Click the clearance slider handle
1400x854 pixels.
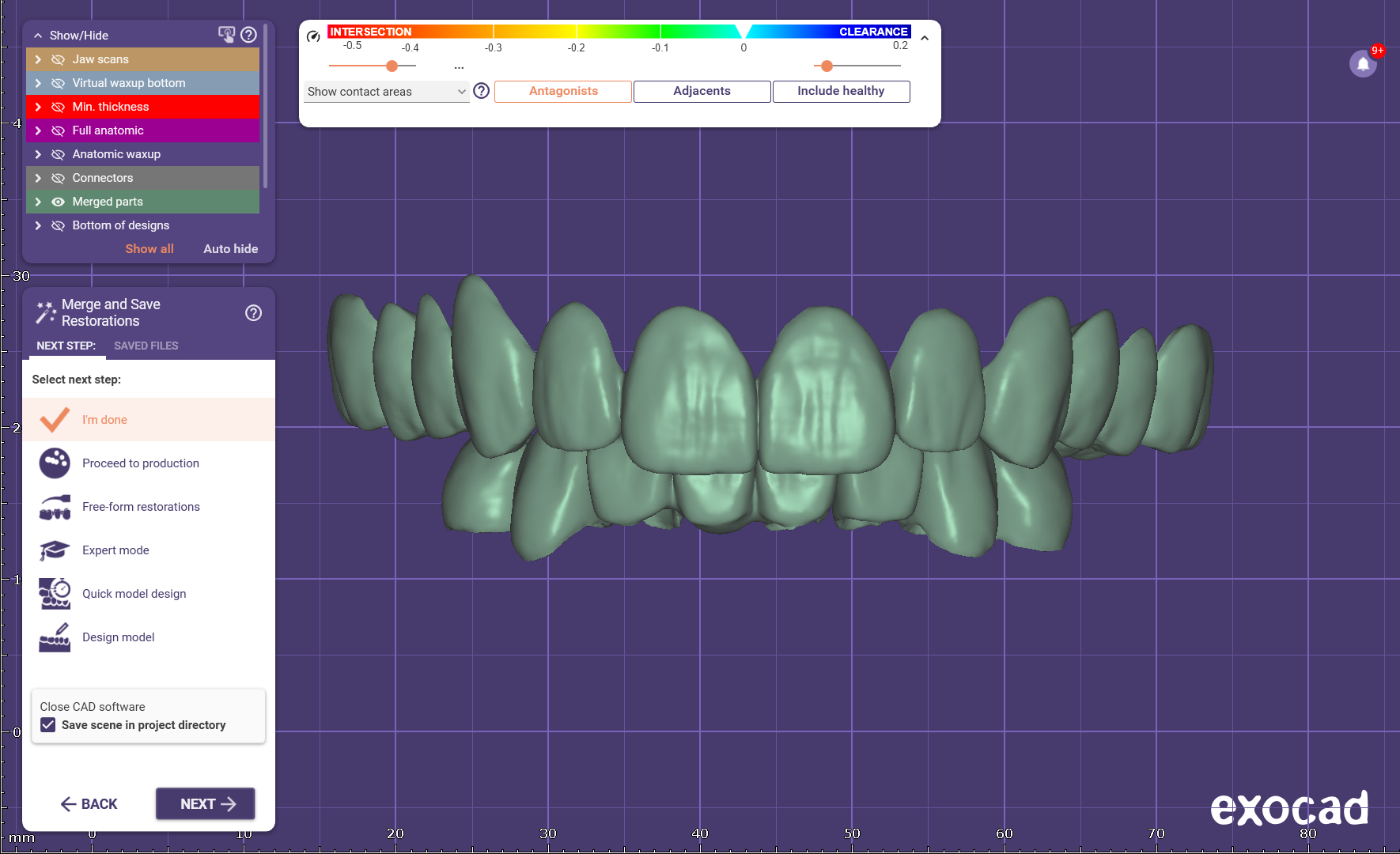click(827, 66)
